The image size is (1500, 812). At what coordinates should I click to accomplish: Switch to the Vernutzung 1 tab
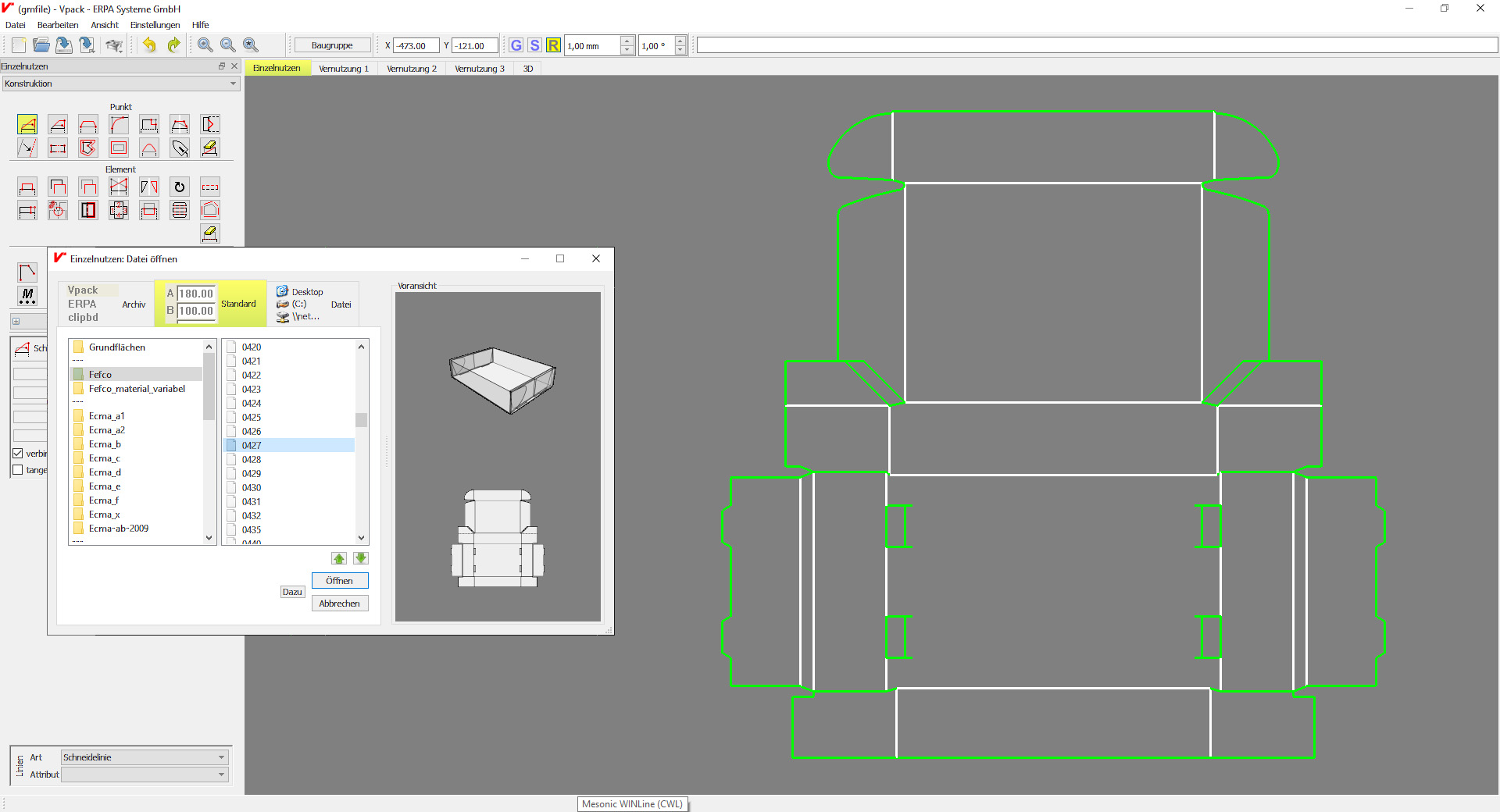point(343,69)
